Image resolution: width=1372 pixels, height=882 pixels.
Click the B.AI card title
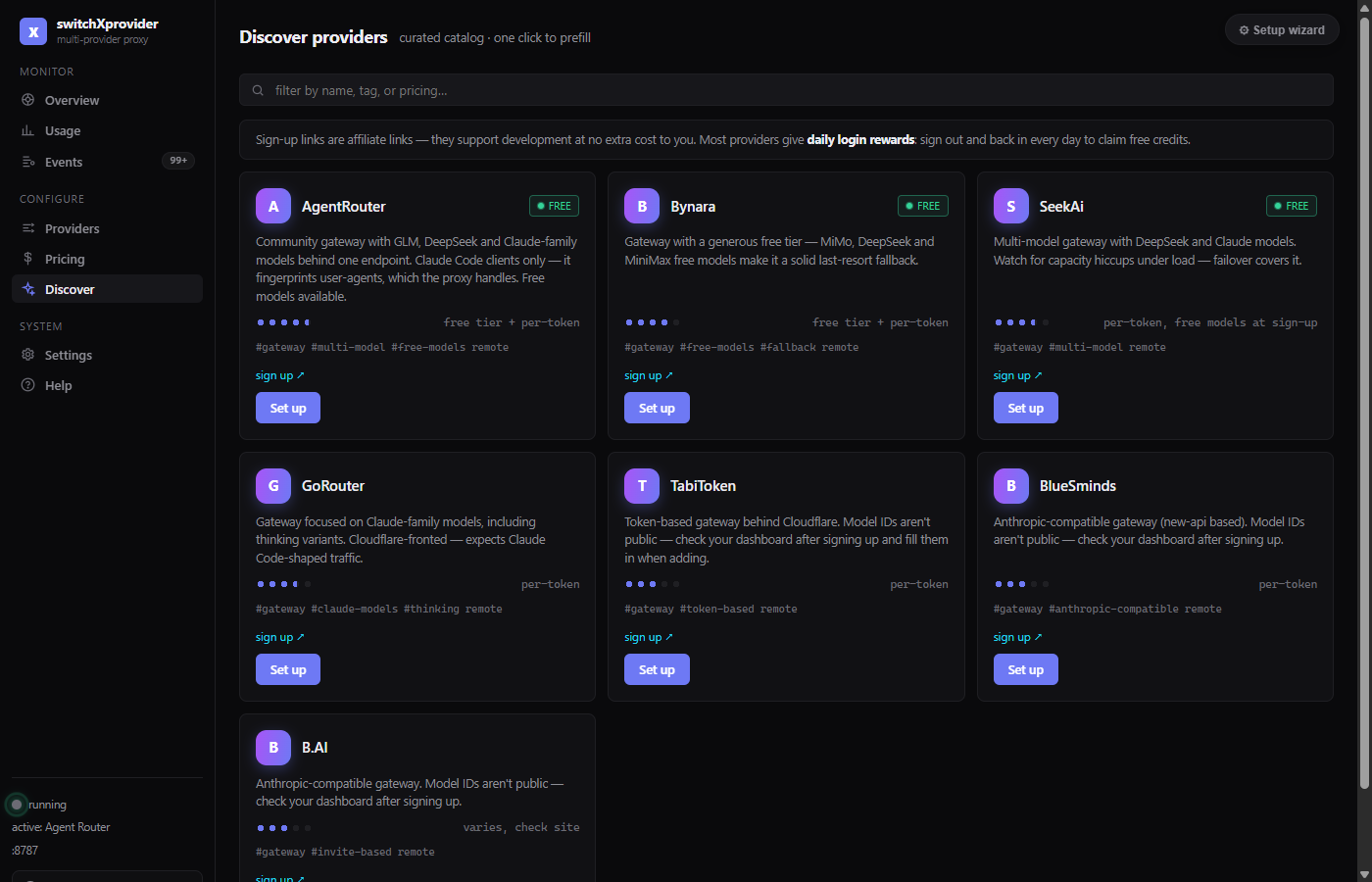(315, 748)
